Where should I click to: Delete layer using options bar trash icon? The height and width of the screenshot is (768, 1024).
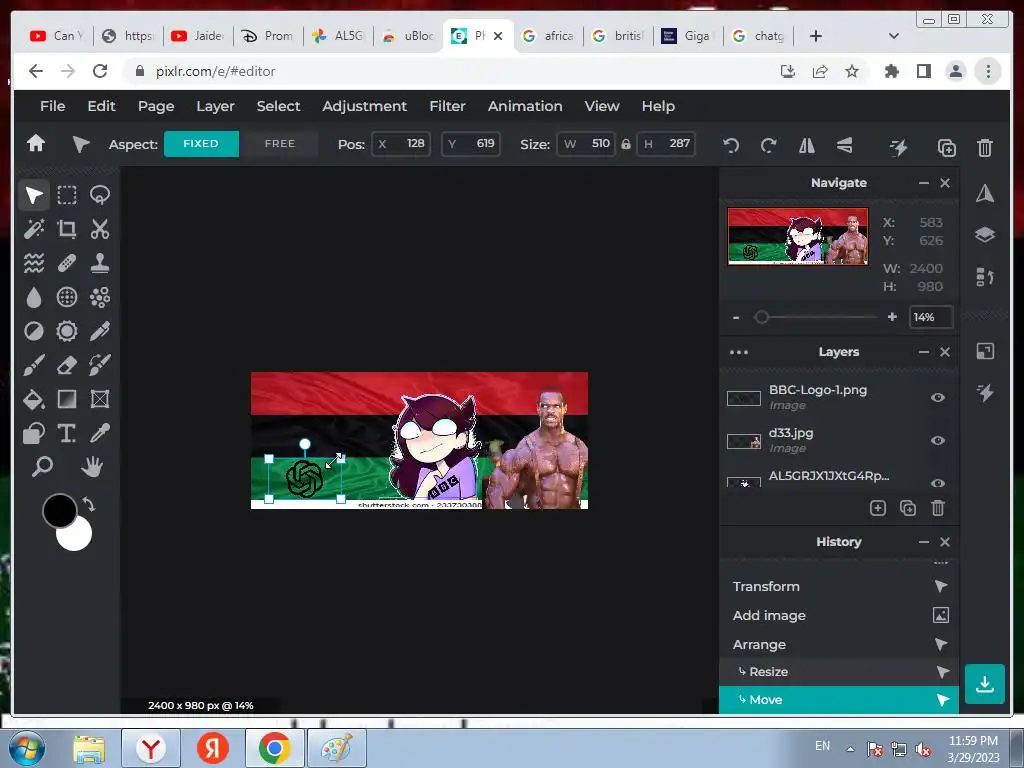(x=985, y=148)
